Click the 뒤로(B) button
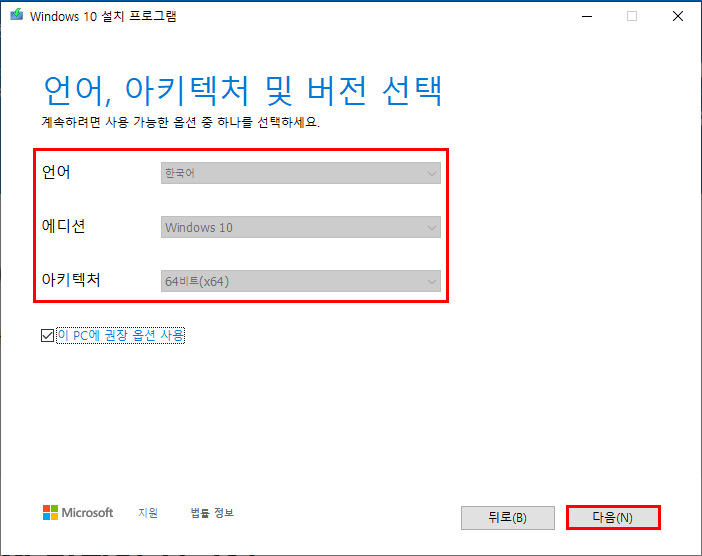Image resolution: width=702 pixels, height=556 pixels. [x=508, y=518]
